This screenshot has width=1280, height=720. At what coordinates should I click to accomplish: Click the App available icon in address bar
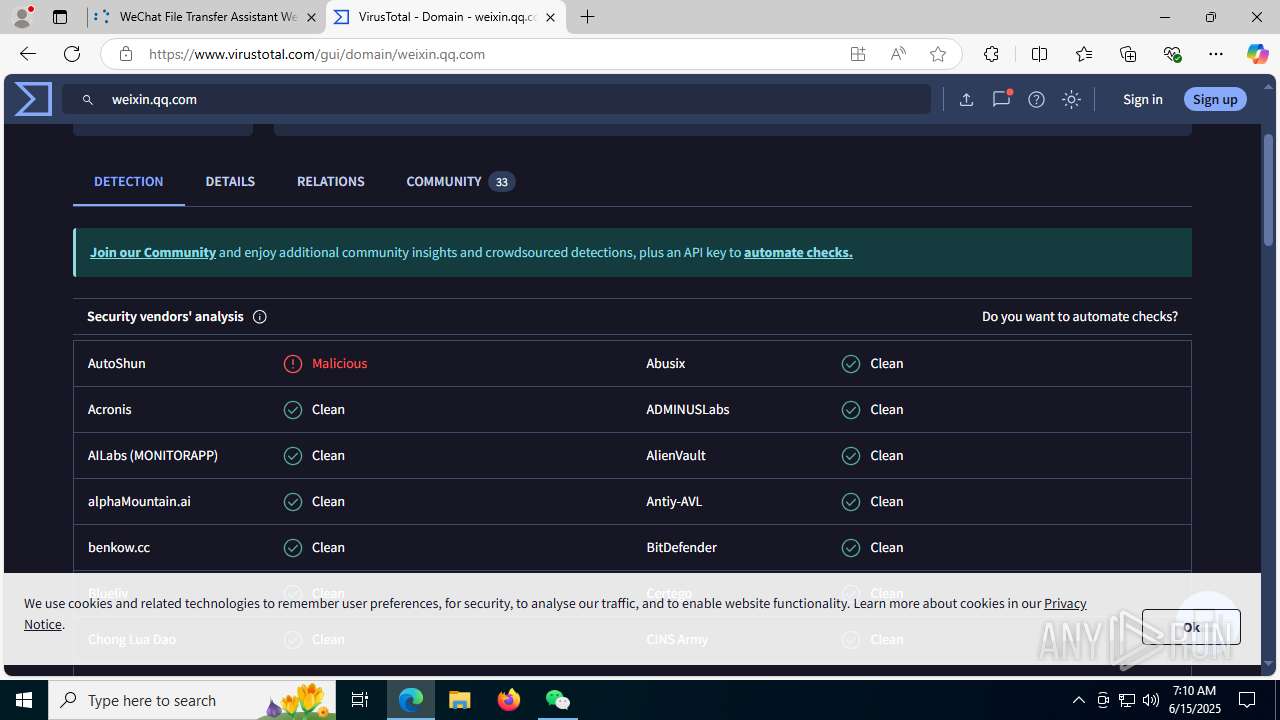tap(858, 54)
